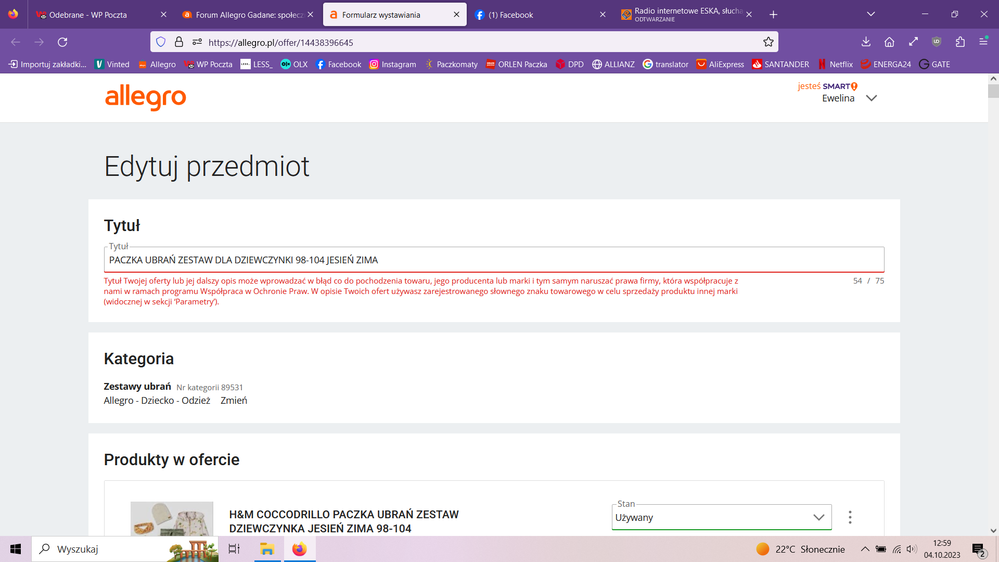
Task: Bookmark this page with the star icon
Action: click(768, 42)
